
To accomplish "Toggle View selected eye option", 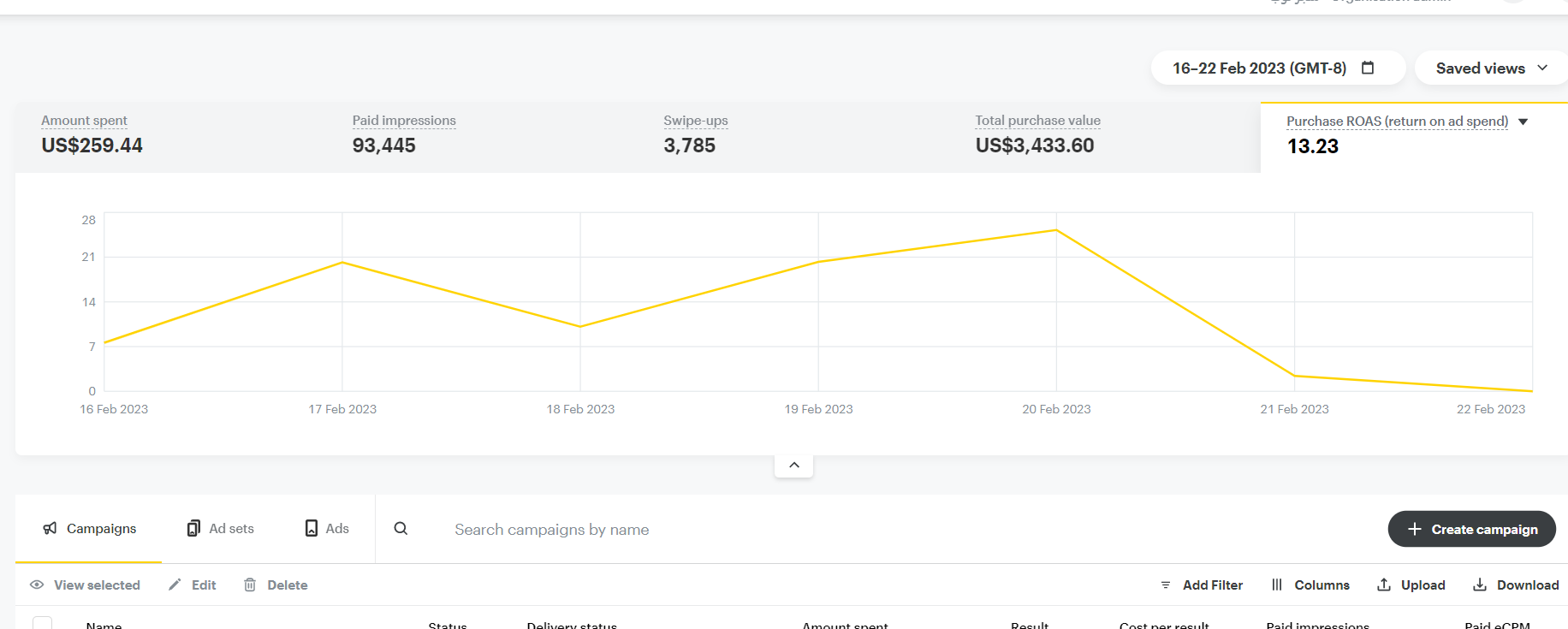I will pyautogui.click(x=37, y=585).
